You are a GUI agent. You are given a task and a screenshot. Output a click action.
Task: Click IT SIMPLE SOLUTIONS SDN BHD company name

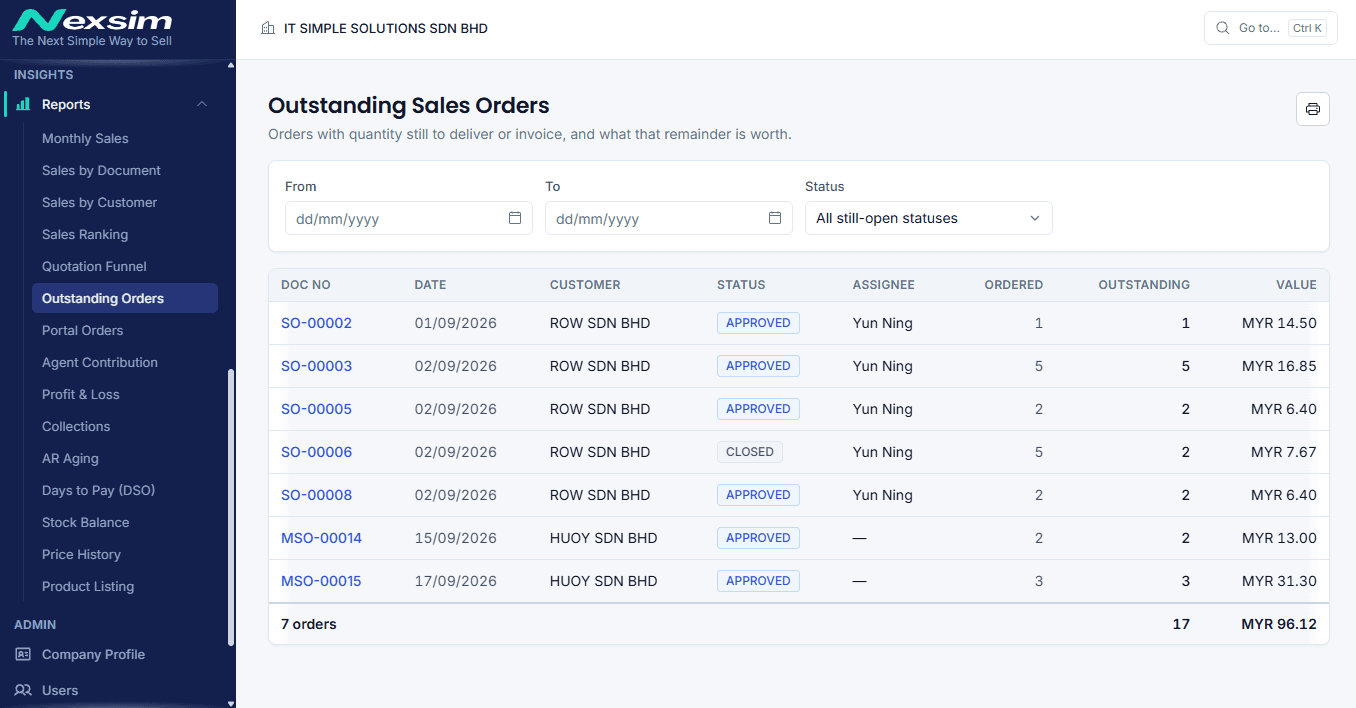[x=386, y=28]
